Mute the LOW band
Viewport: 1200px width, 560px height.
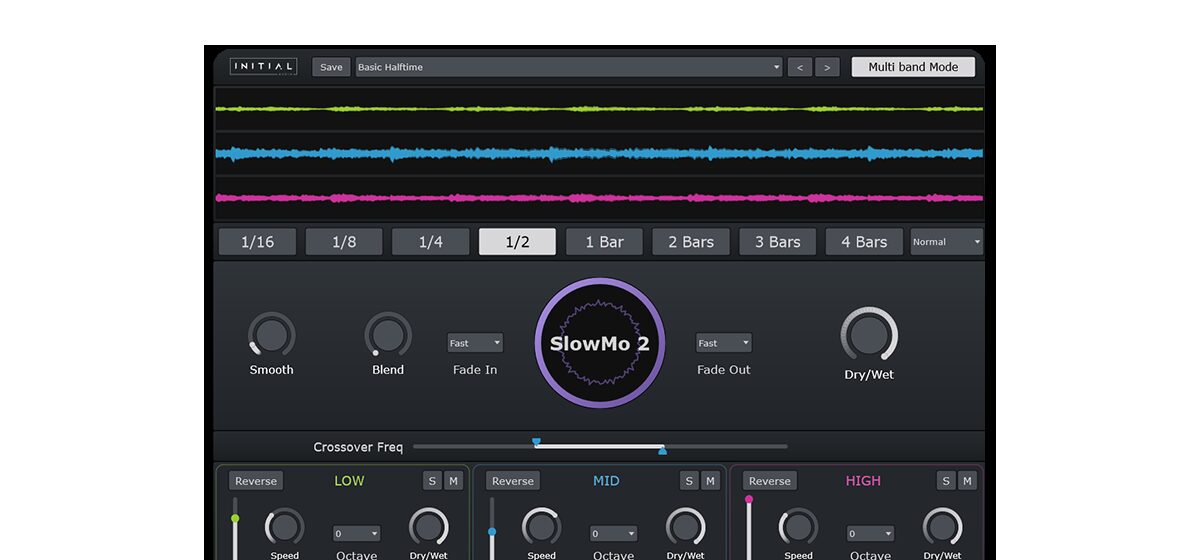(453, 481)
